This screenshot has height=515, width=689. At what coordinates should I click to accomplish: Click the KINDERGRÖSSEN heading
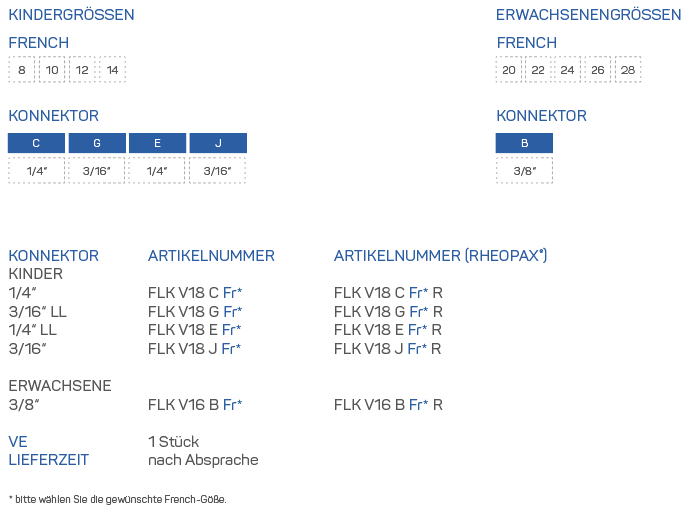point(71,15)
